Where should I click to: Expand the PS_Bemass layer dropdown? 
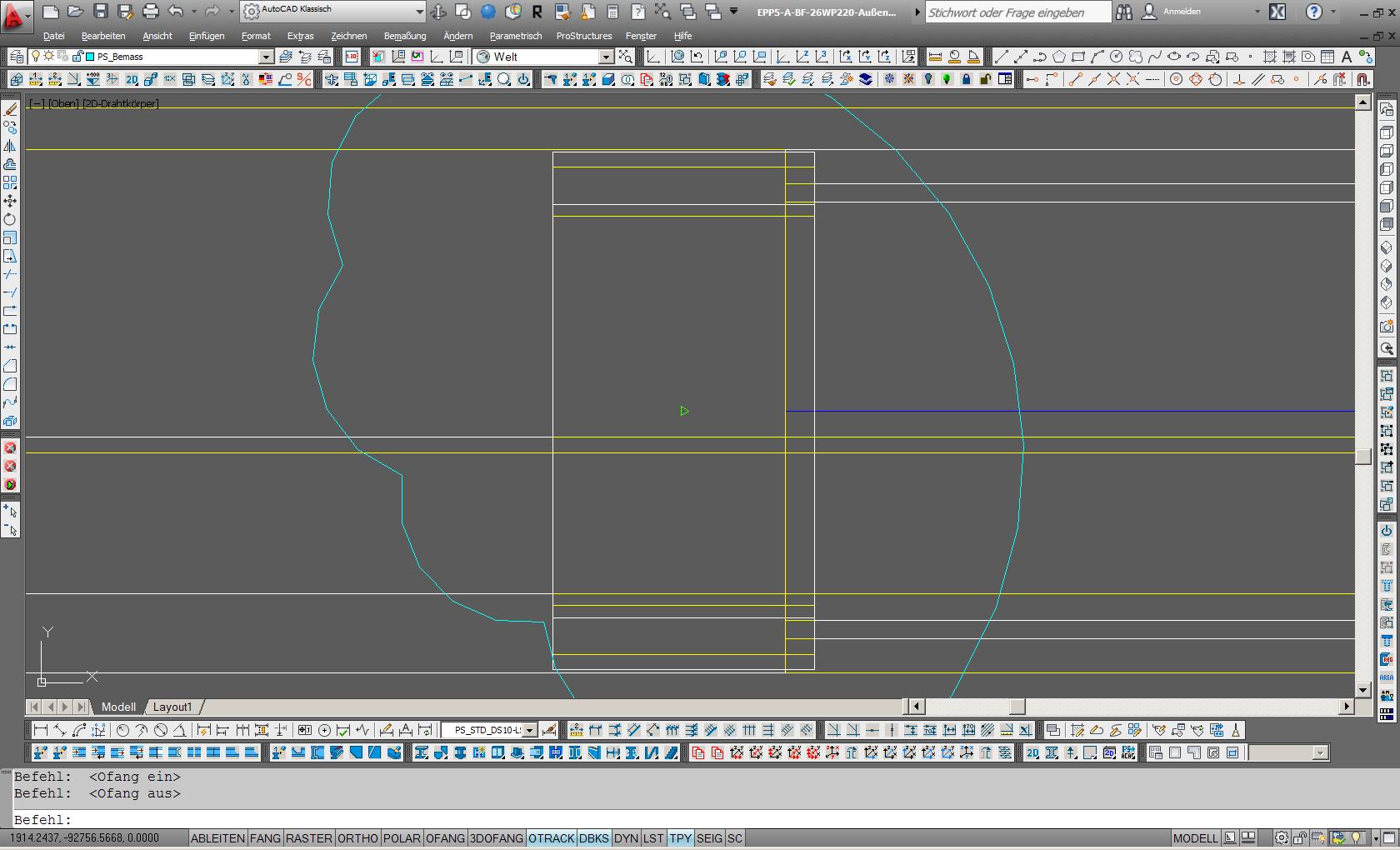(x=266, y=57)
